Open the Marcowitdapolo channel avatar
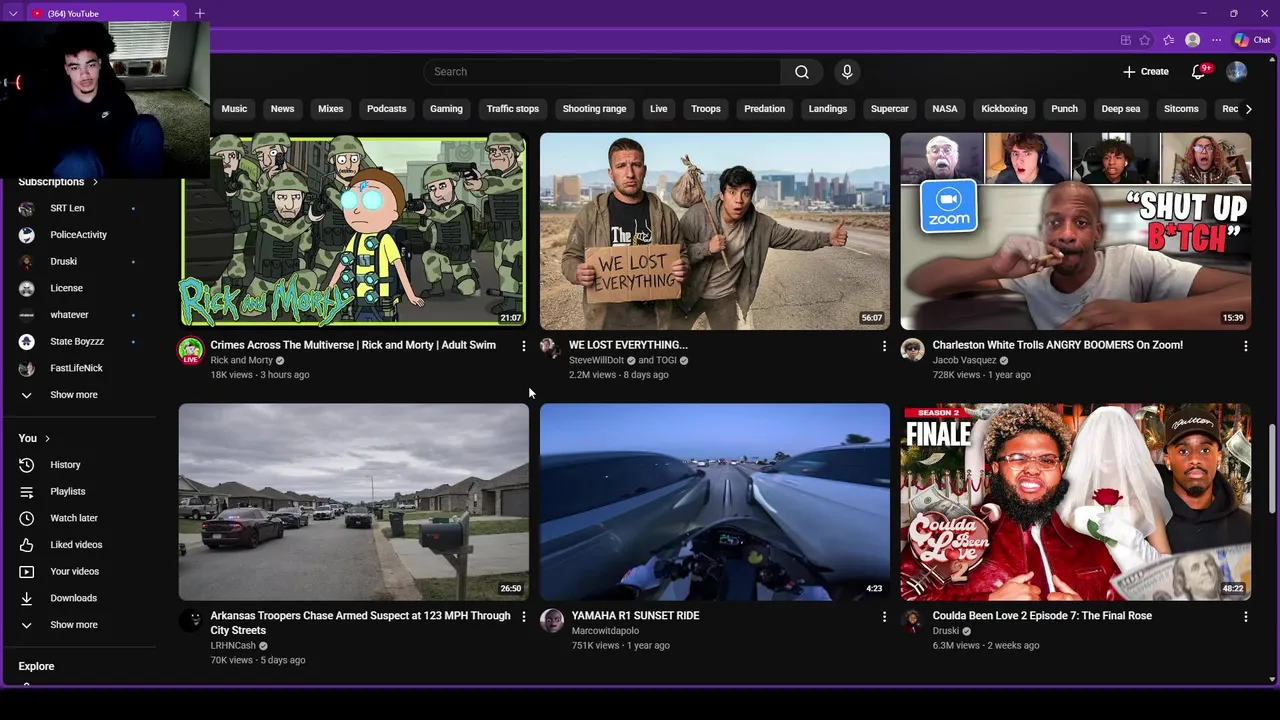This screenshot has width=1280, height=720. 552,620
